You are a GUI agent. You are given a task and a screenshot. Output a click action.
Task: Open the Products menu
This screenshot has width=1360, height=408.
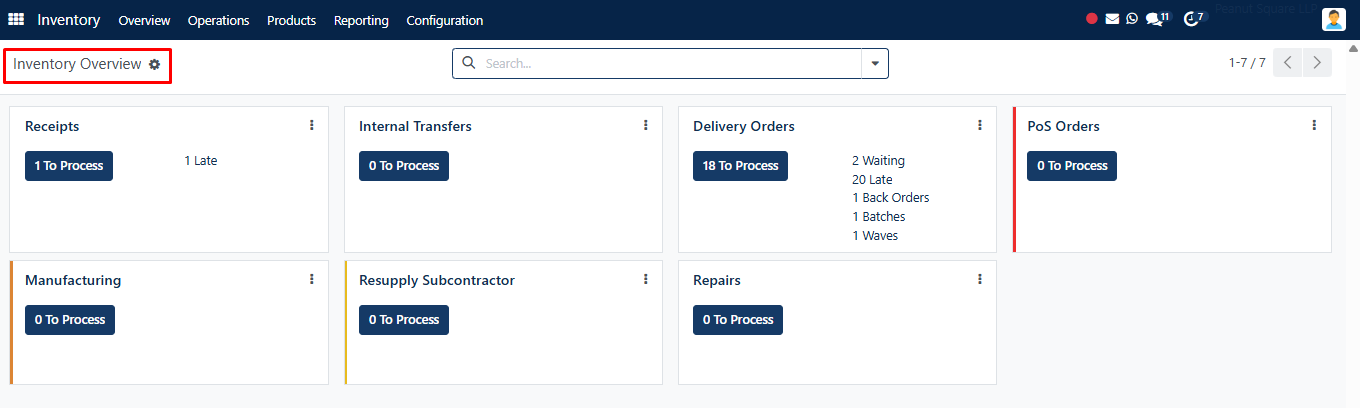pos(291,20)
